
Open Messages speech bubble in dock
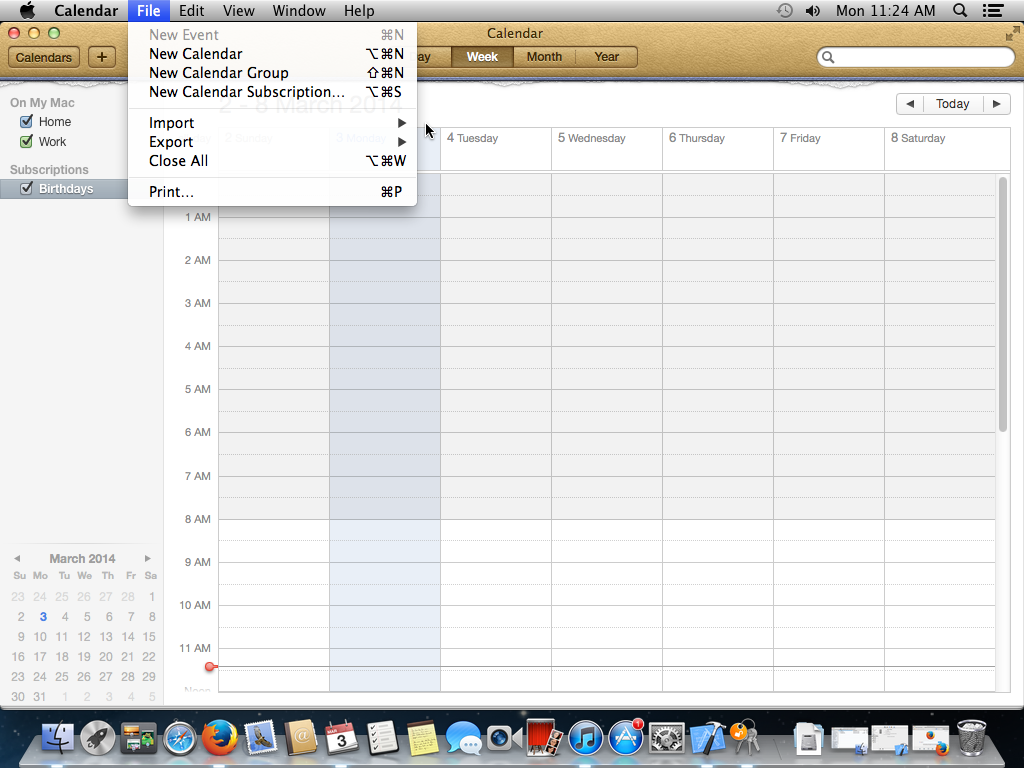click(463, 738)
